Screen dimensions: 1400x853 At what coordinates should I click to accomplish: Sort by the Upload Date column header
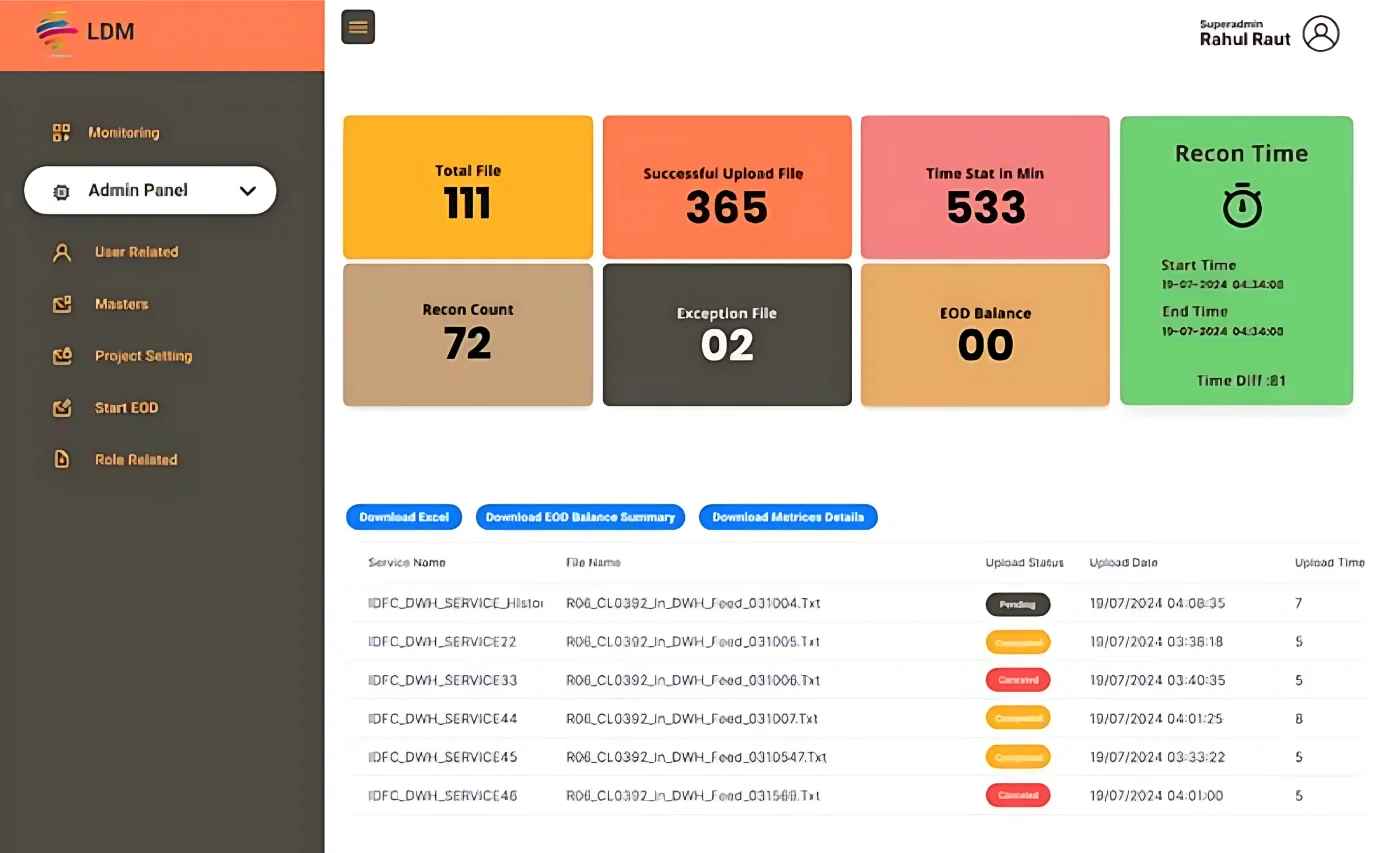(x=1123, y=563)
